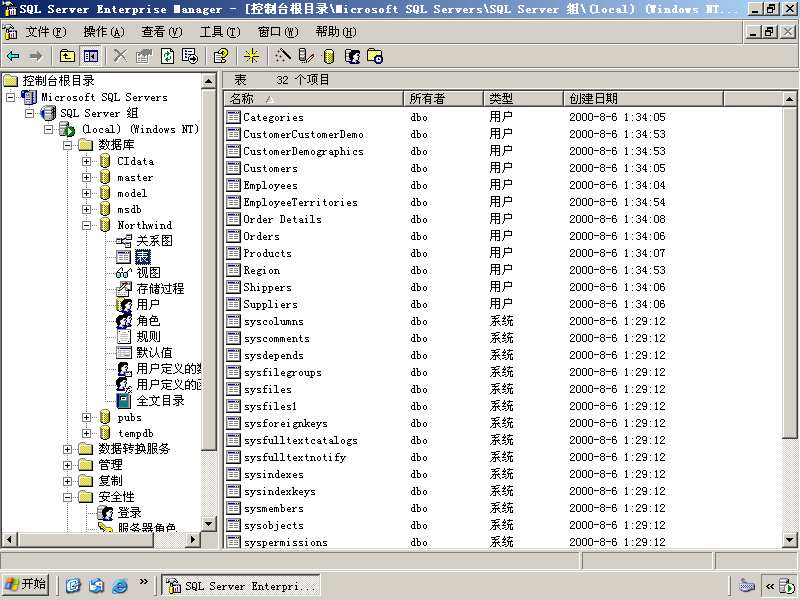Select 关系图 under Northwind
Screen dimensions: 800x600
[x=154, y=241]
